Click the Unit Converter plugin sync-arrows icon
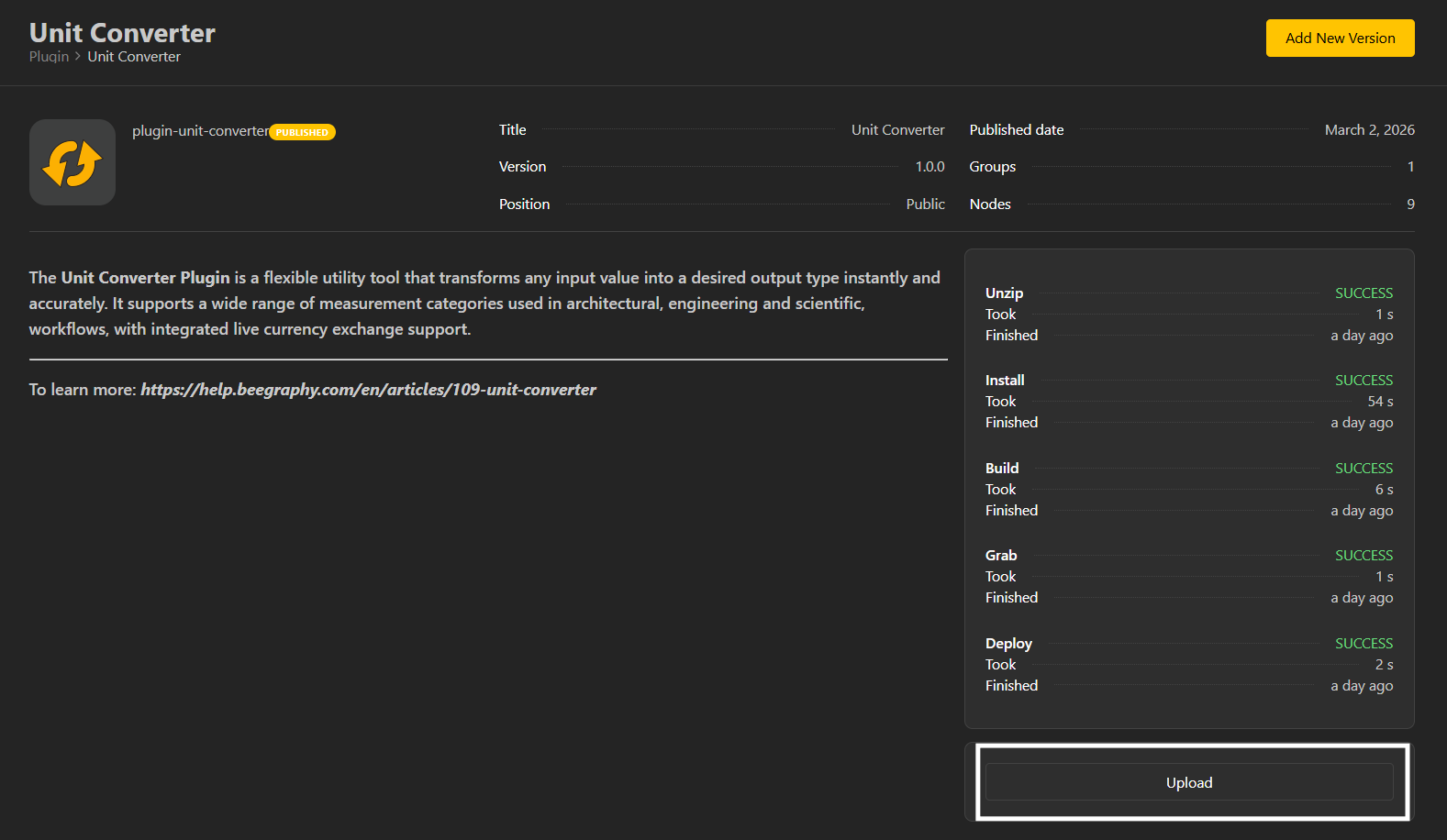1447x840 pixels. pos(72,163)
